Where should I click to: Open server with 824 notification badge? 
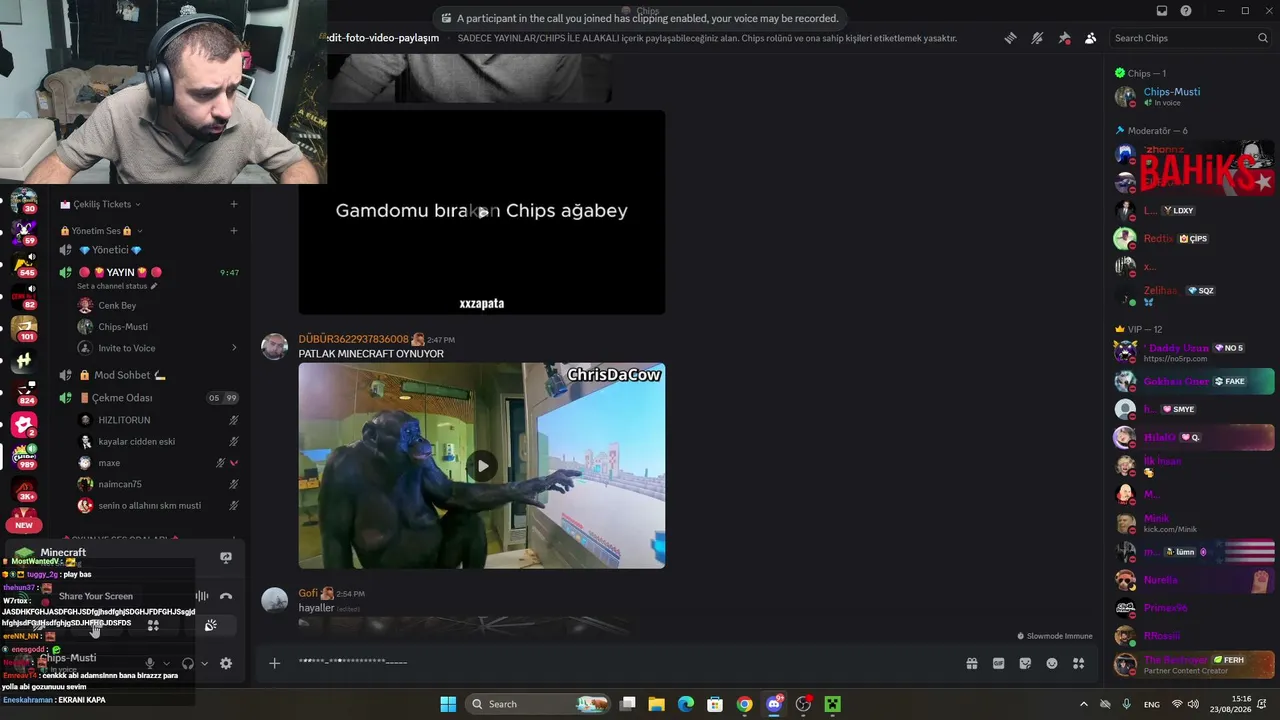tap(24, 393)
